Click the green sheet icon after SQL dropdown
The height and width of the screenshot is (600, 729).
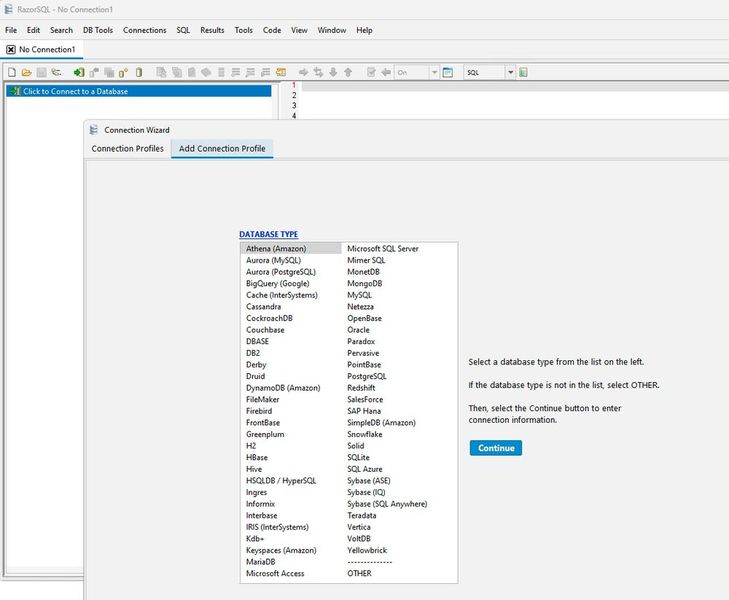point(524,73)
